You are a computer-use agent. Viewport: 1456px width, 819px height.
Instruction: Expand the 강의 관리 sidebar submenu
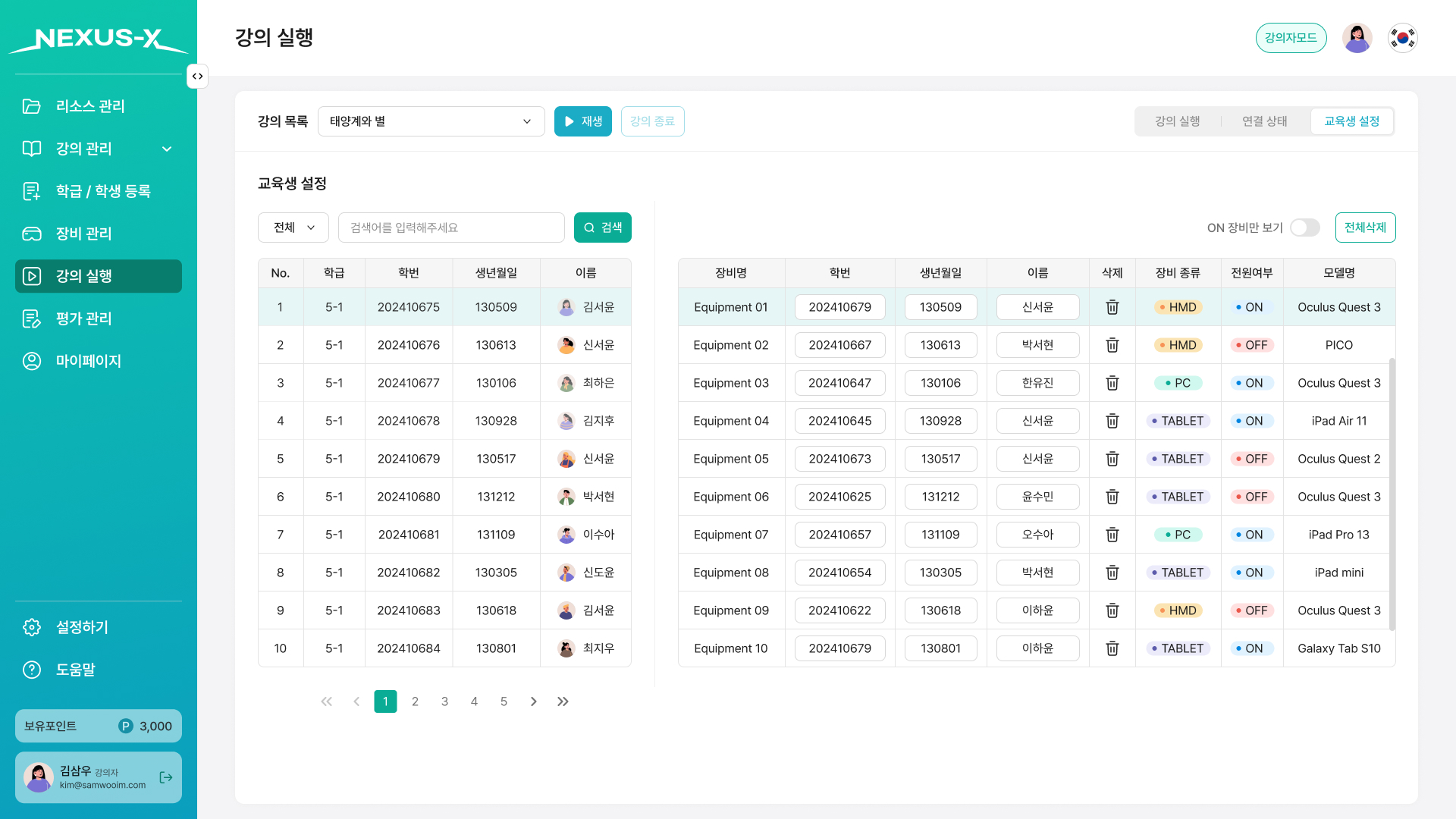tap(167, 149)
